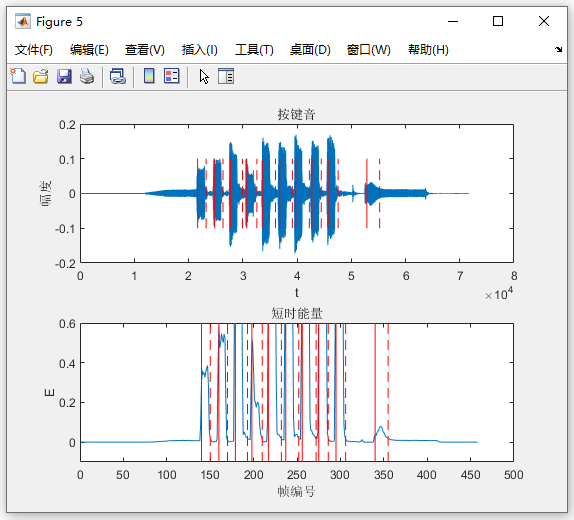The height and width of the screenshot is (520, 574).
Task: Open the 编辑(E) menu
Action: pos(89,50)
